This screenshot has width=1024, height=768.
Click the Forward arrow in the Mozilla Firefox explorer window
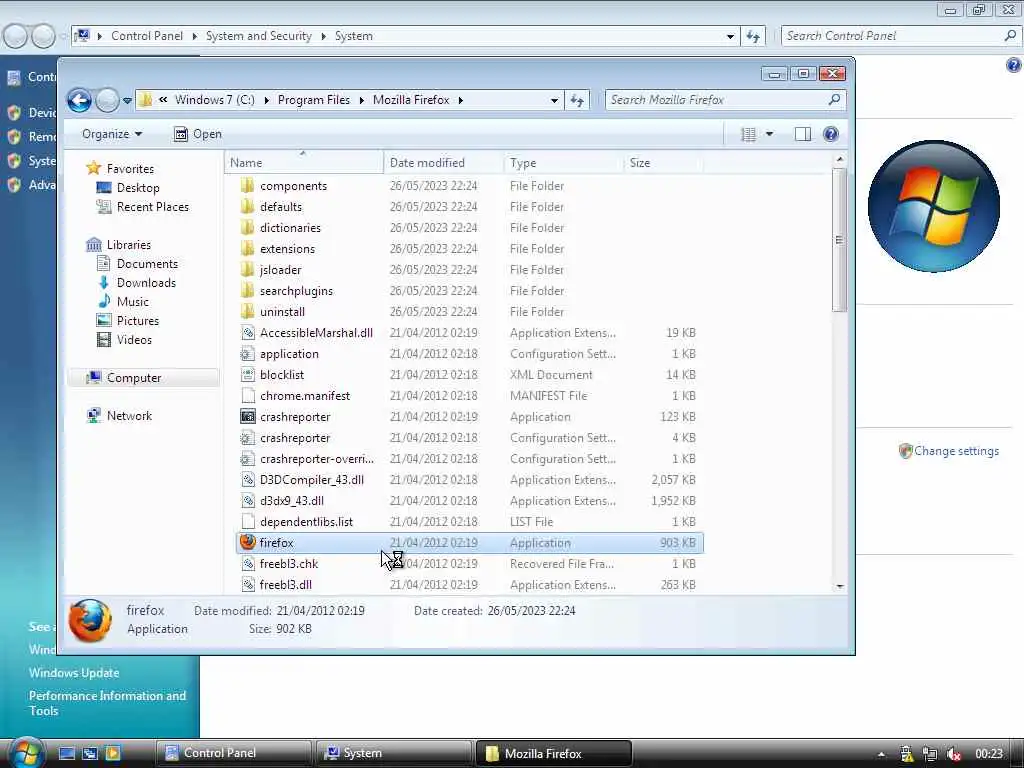107,101
